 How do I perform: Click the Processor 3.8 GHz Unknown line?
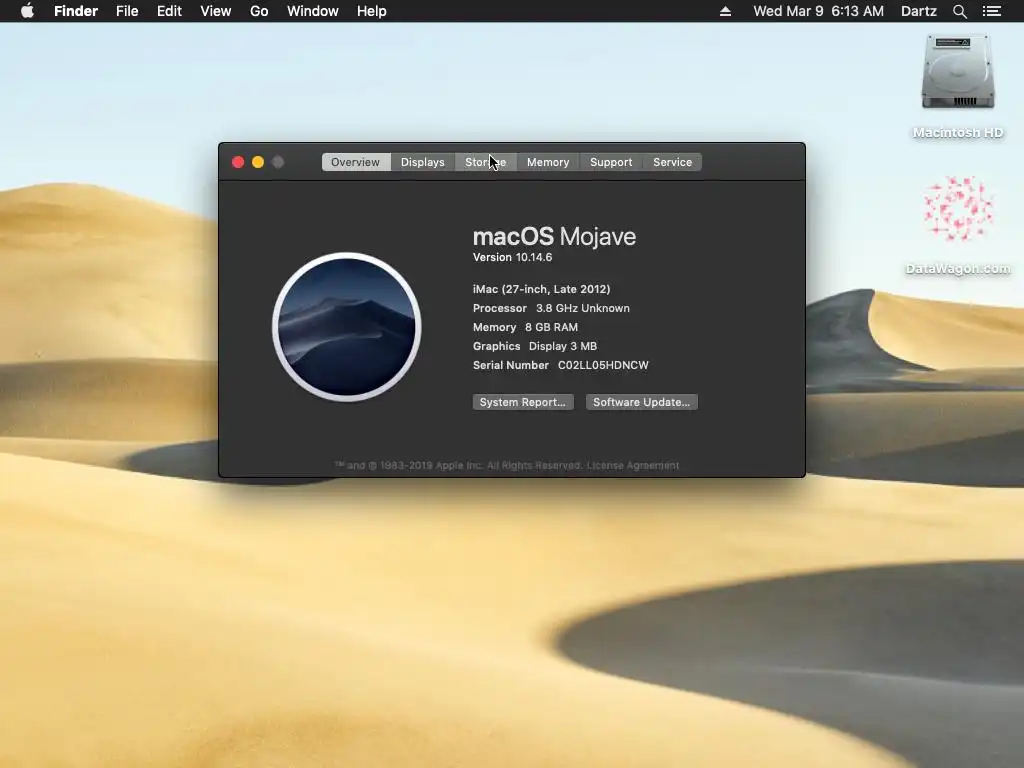[551, 308]
